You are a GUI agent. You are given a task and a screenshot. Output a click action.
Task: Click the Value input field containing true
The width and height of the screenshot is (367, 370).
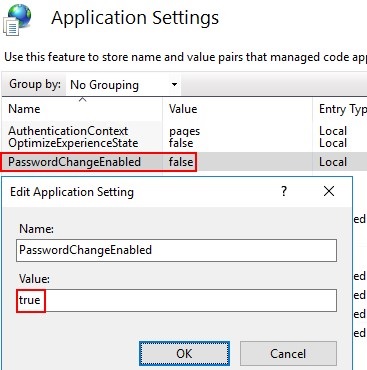[x=176, y=300]
